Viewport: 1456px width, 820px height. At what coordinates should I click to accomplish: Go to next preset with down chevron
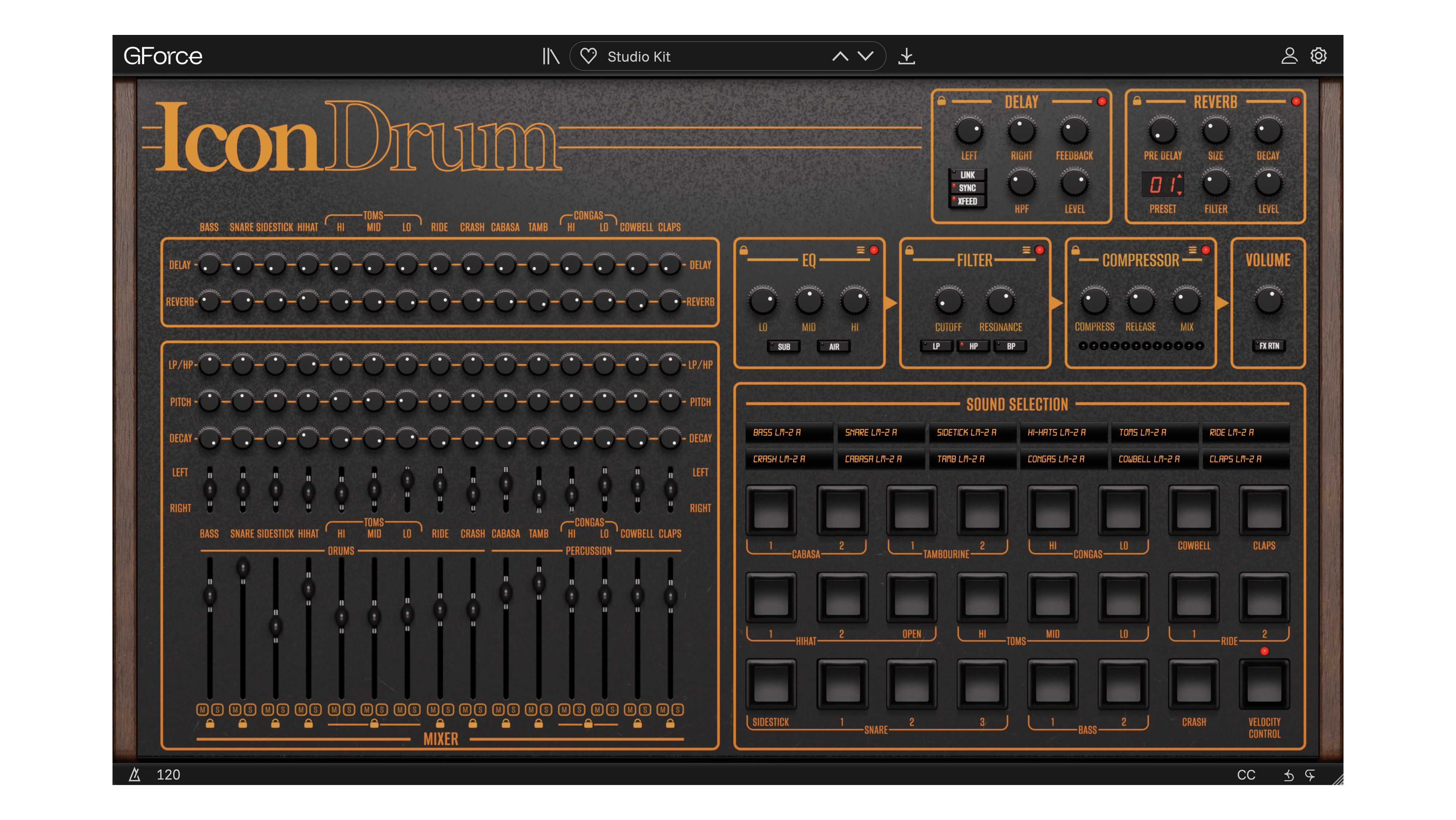(x=865, y=56)
